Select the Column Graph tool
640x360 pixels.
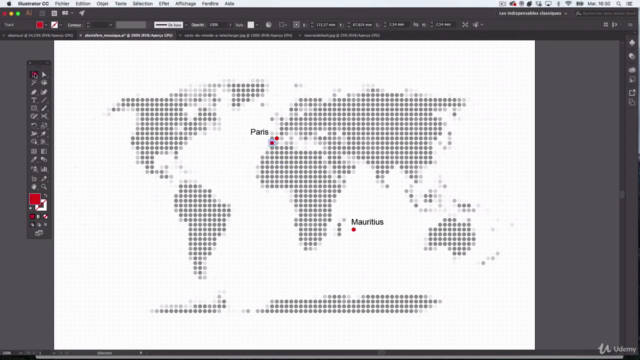[44, 169]
